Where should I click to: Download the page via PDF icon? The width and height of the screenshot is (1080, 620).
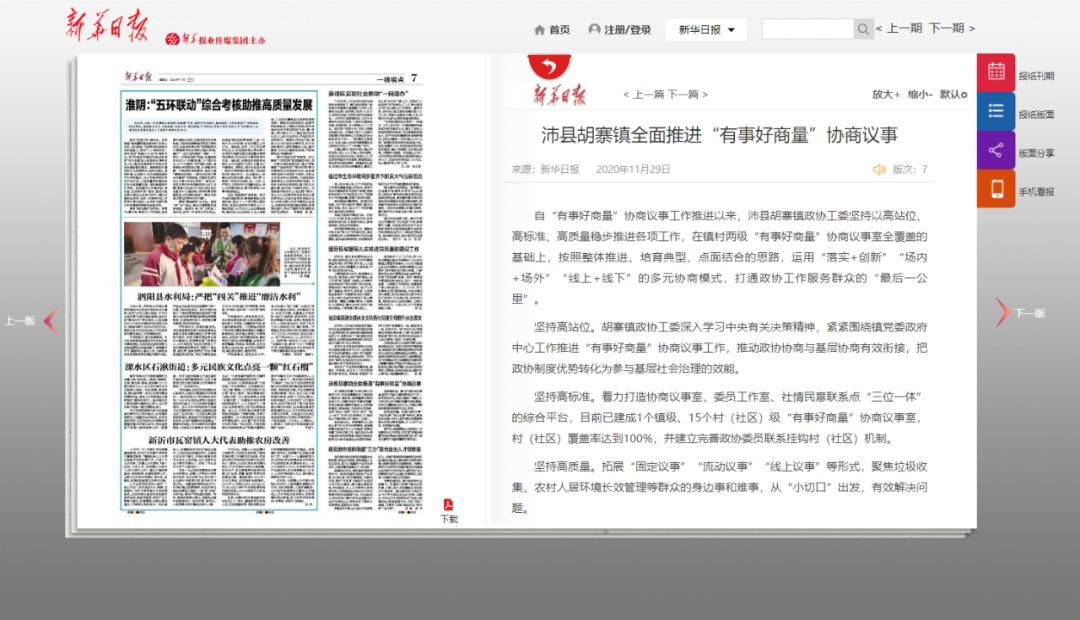click(x=449, y=504)
